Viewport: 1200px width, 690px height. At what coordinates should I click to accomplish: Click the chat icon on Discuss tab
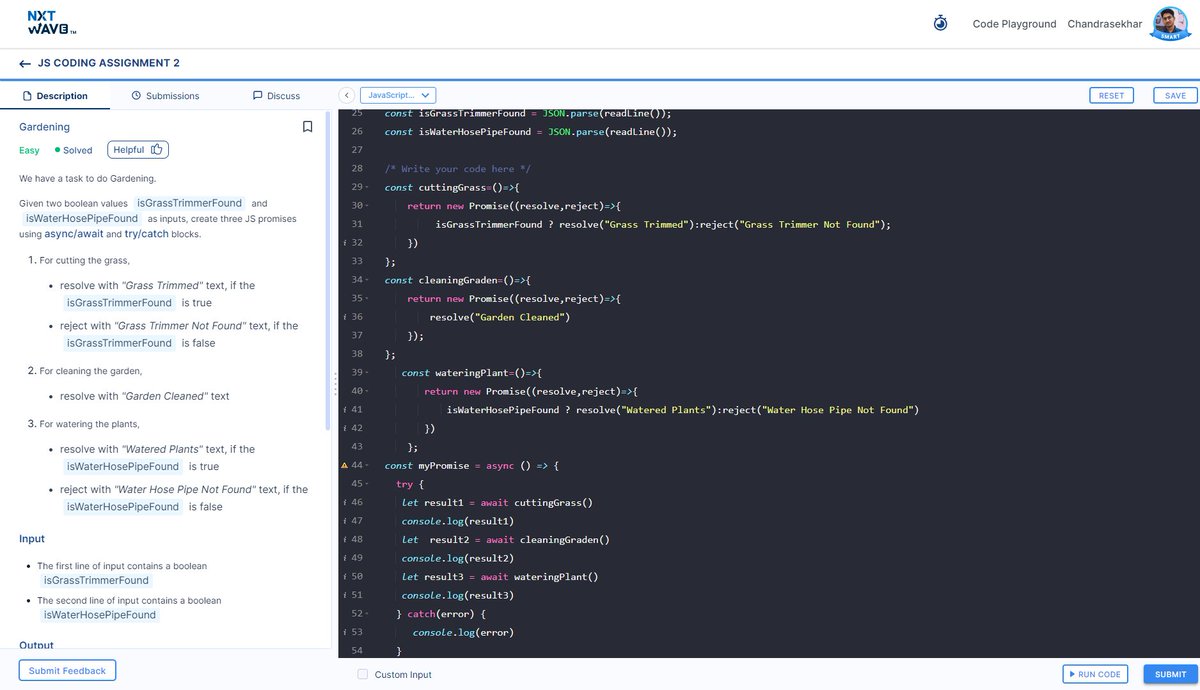(257, 96)
